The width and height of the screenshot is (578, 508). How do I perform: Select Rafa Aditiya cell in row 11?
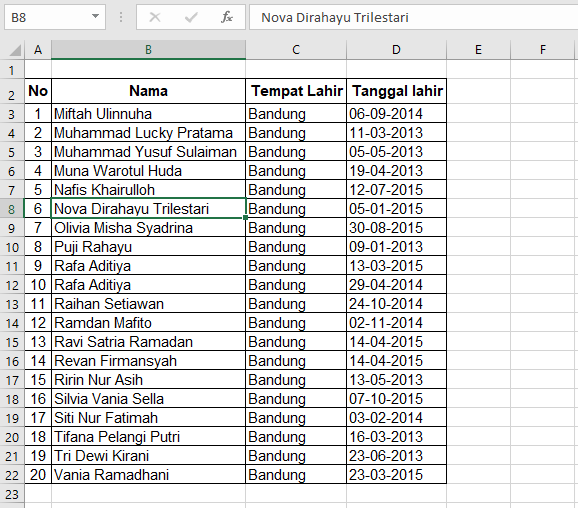point(148,266)
